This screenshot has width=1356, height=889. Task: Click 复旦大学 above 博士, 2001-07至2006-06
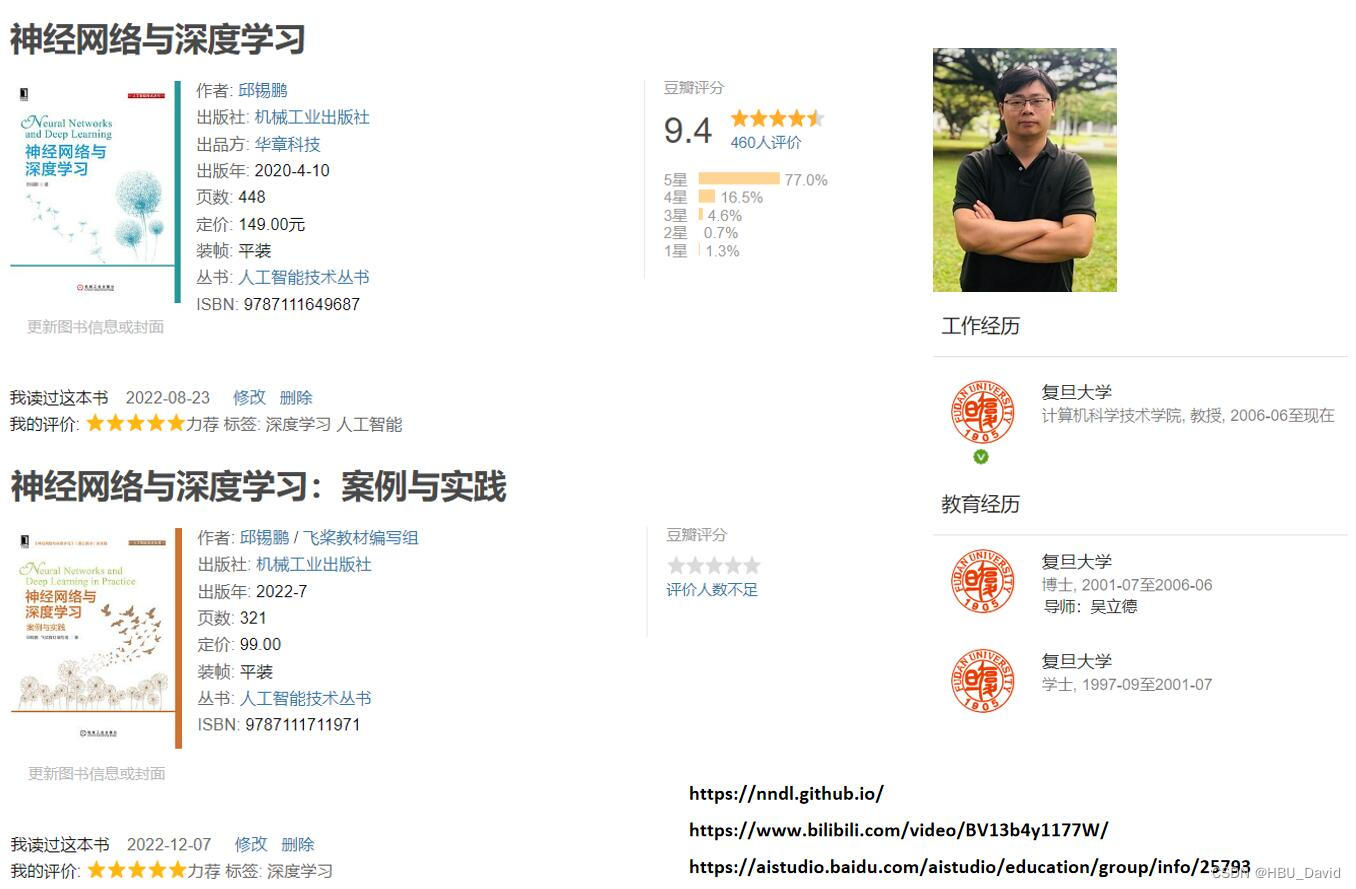(1077, 562)
